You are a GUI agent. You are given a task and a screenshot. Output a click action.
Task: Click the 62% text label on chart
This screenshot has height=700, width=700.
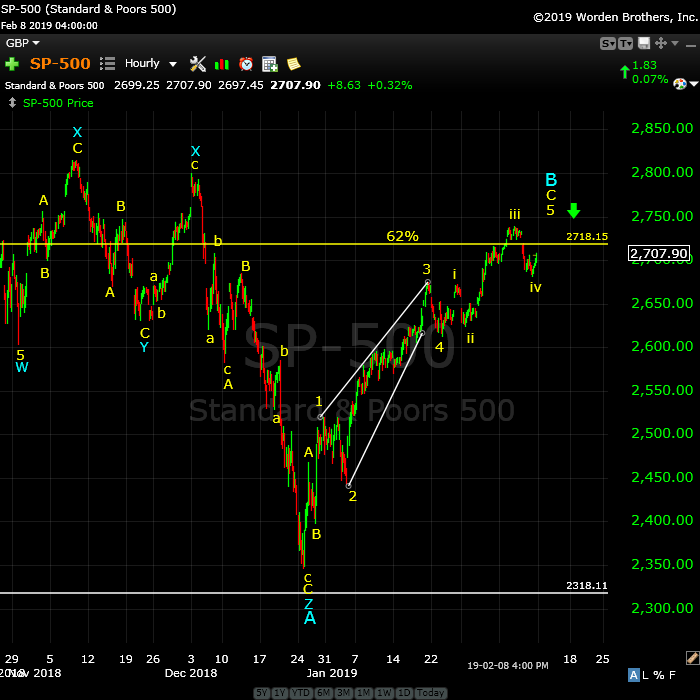tap(402, 236)
